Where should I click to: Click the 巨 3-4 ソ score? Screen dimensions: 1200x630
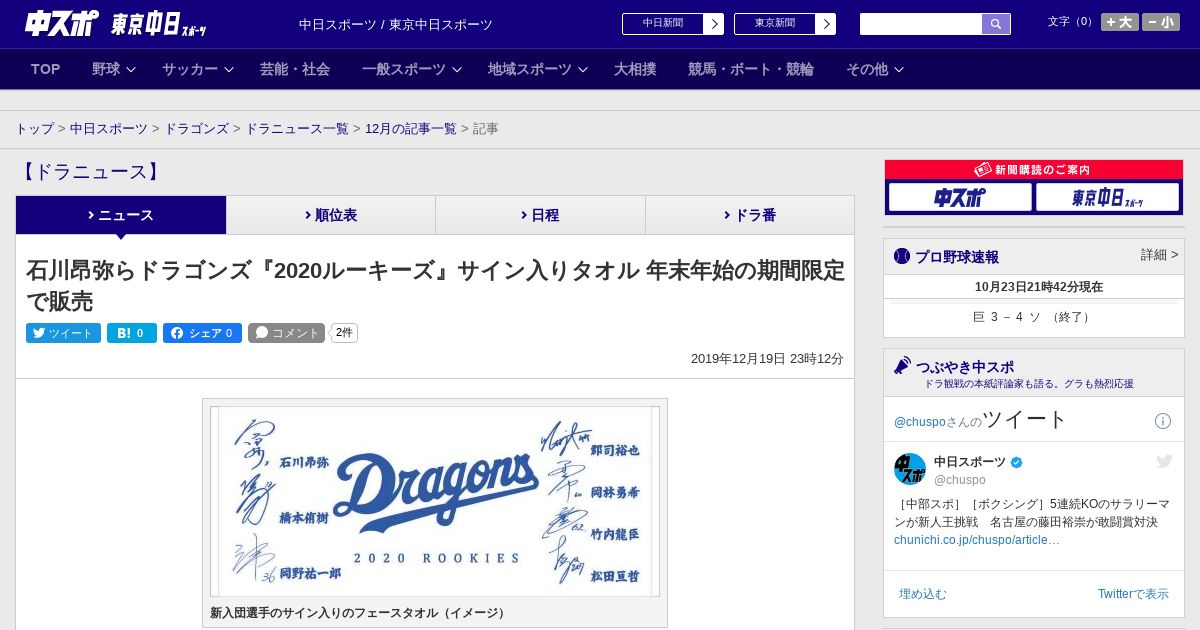(x=1034, y=317)
